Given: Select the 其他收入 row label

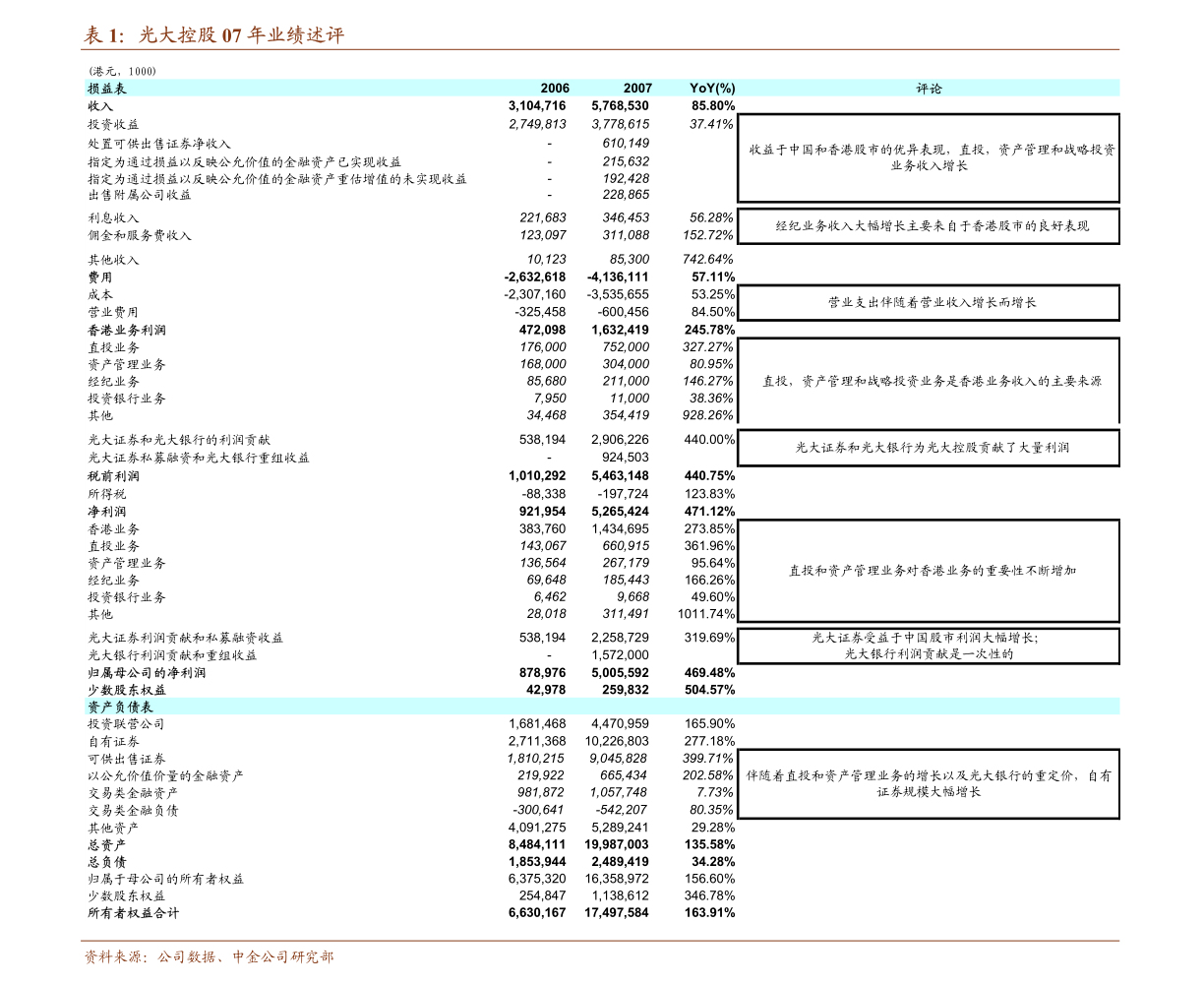Looking at the screenshot, I should [x=114, y=261].
